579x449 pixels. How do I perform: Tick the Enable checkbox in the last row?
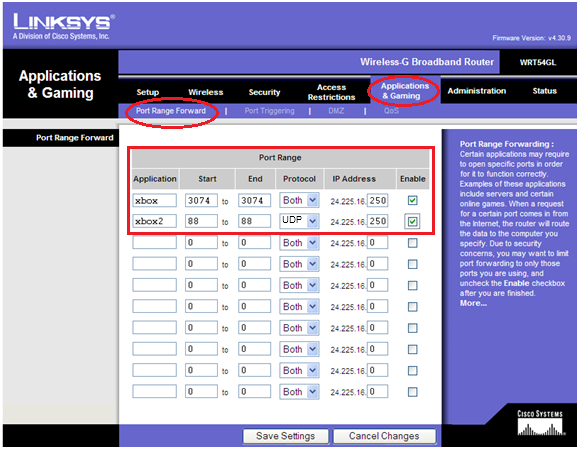pos(412,392)
